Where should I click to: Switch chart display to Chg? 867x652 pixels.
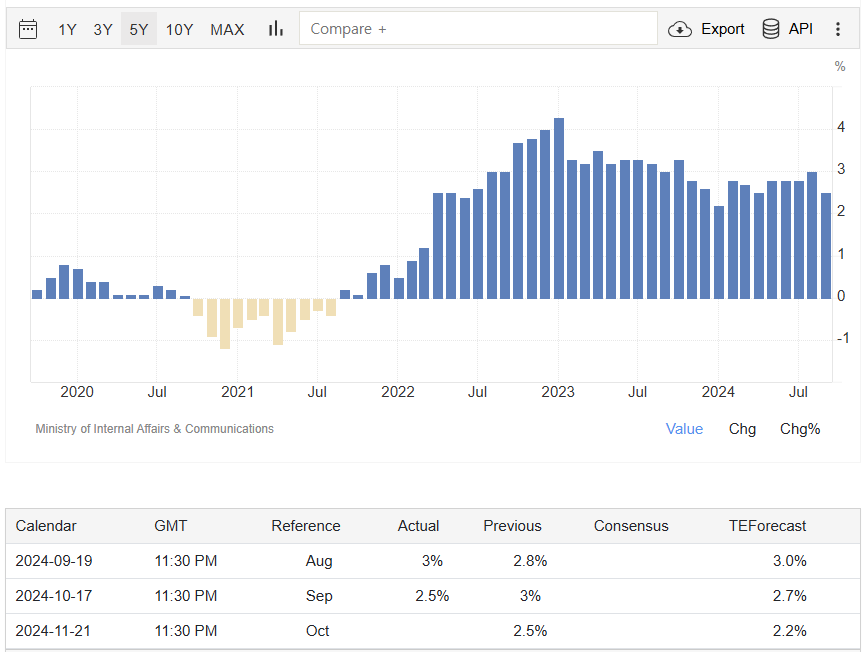coord(742,429)
